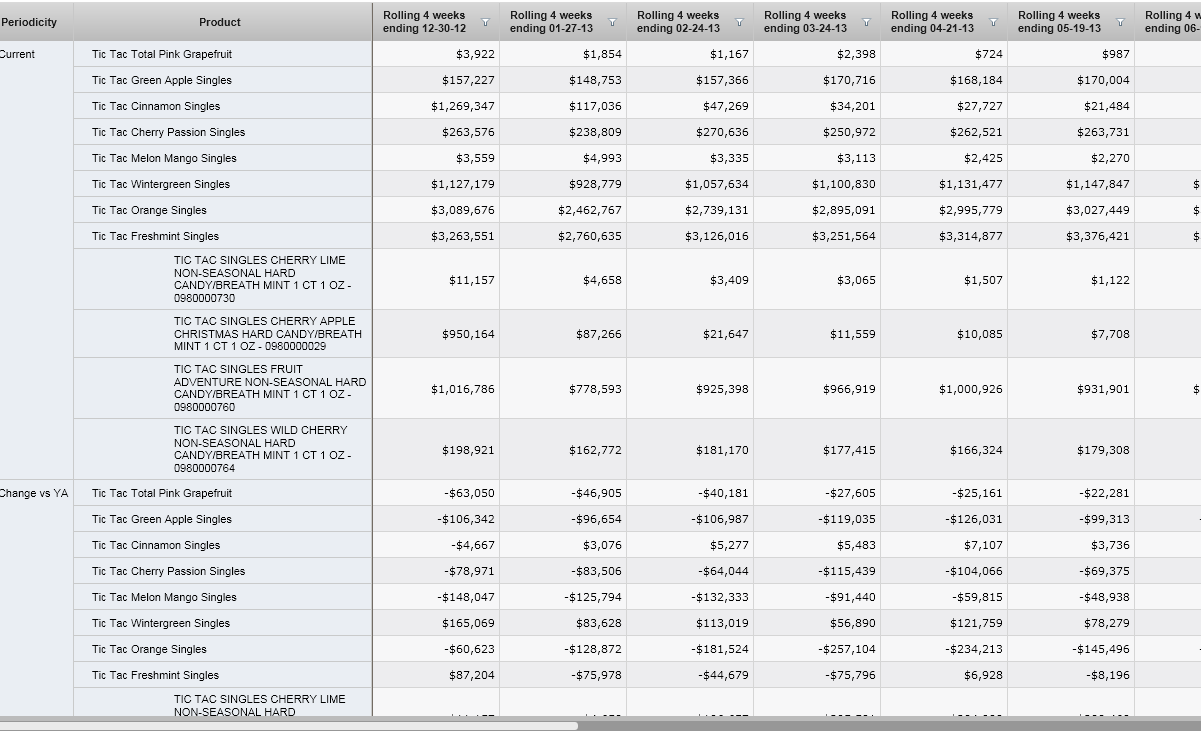Open filter for column ending 12-30-12

(x=486, y=22)
